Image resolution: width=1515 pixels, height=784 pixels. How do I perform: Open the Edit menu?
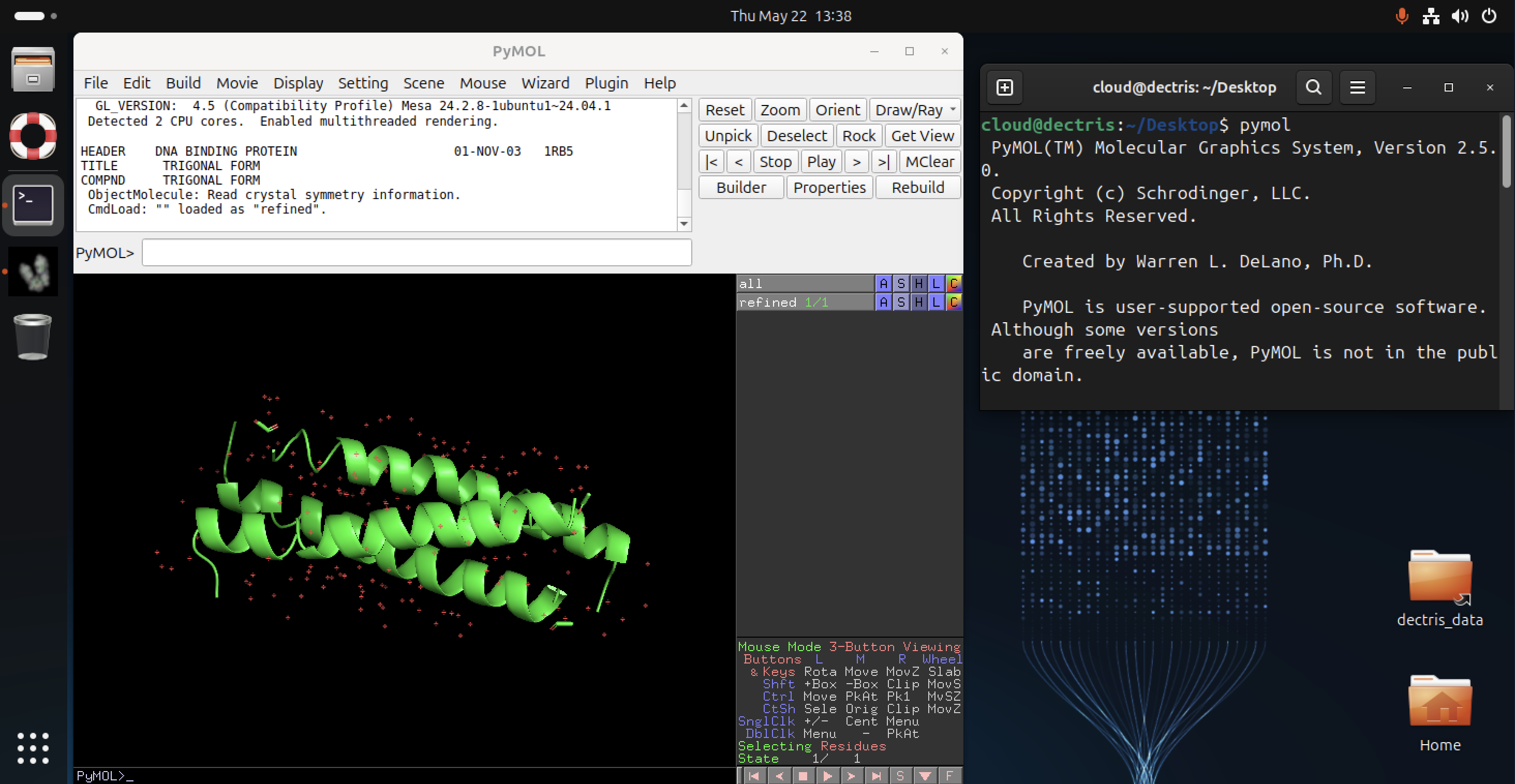point(137,83)
